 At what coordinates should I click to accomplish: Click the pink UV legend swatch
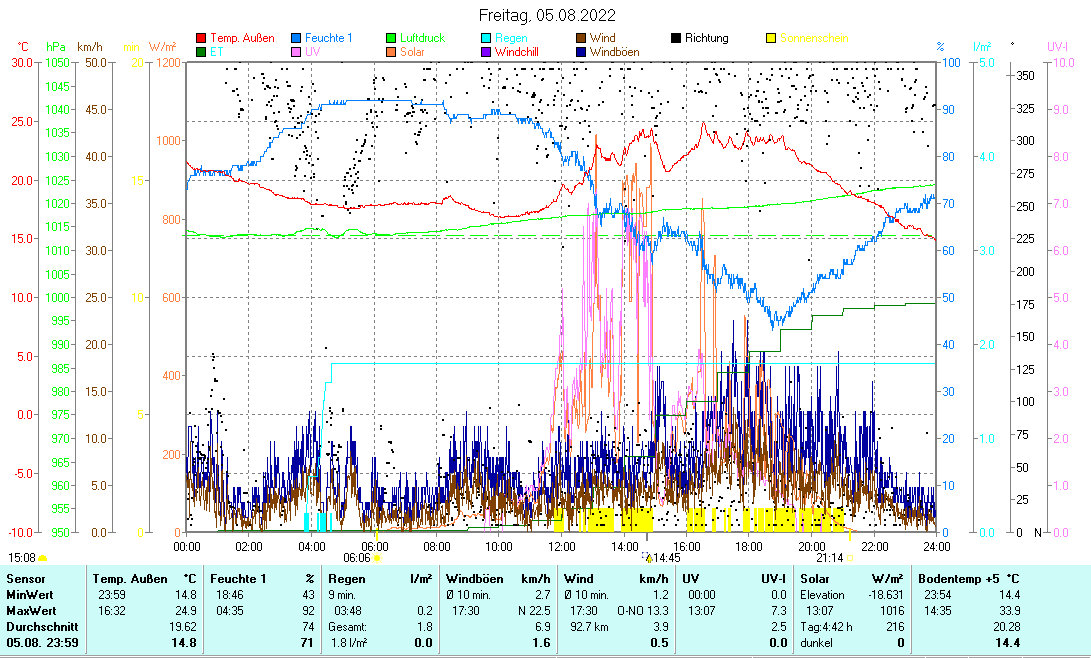[x=296, y=52]
